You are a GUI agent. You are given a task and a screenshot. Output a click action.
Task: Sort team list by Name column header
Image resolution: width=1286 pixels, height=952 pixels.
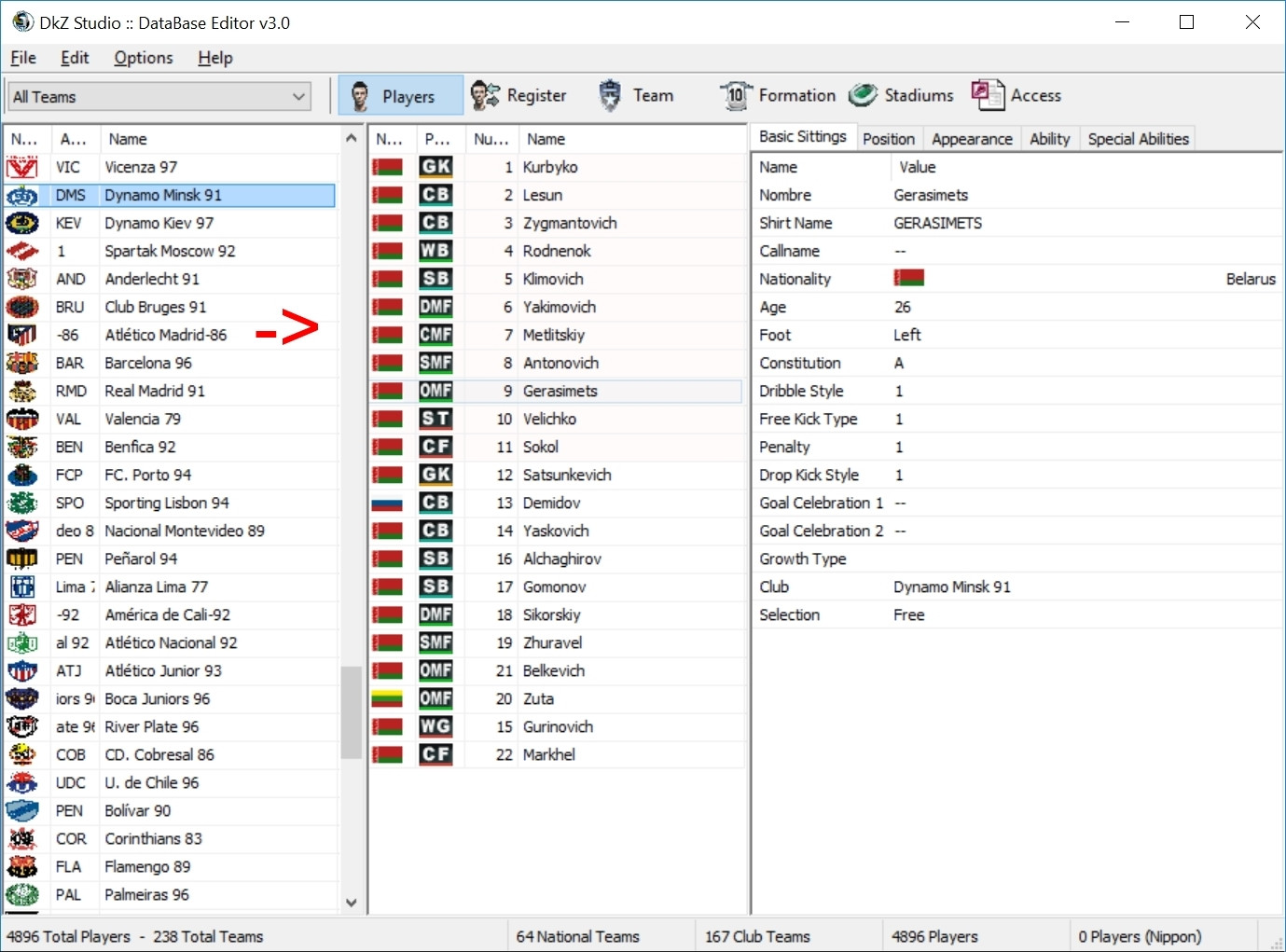click(x=220, y=139)
